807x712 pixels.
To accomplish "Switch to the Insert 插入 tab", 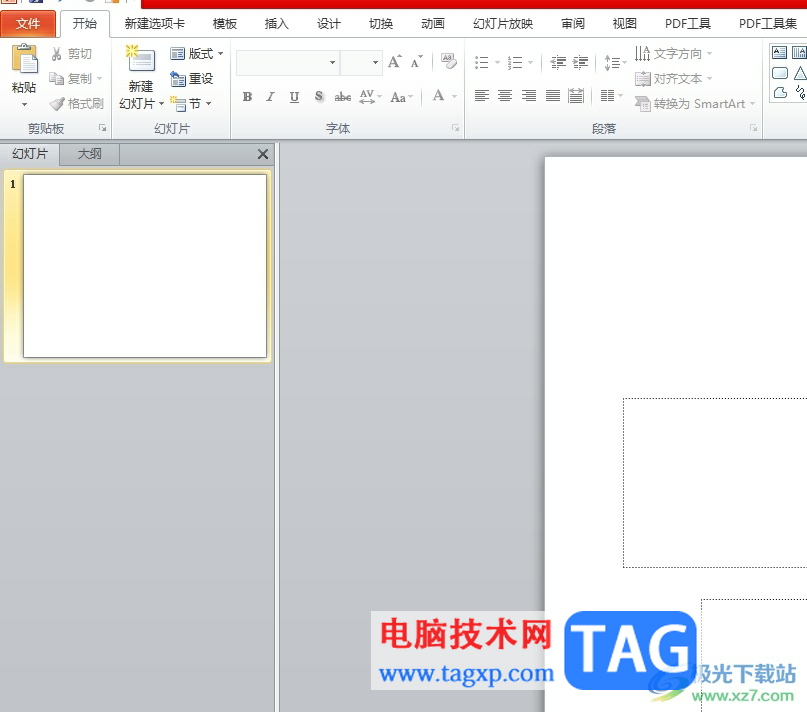I will 276,24.
